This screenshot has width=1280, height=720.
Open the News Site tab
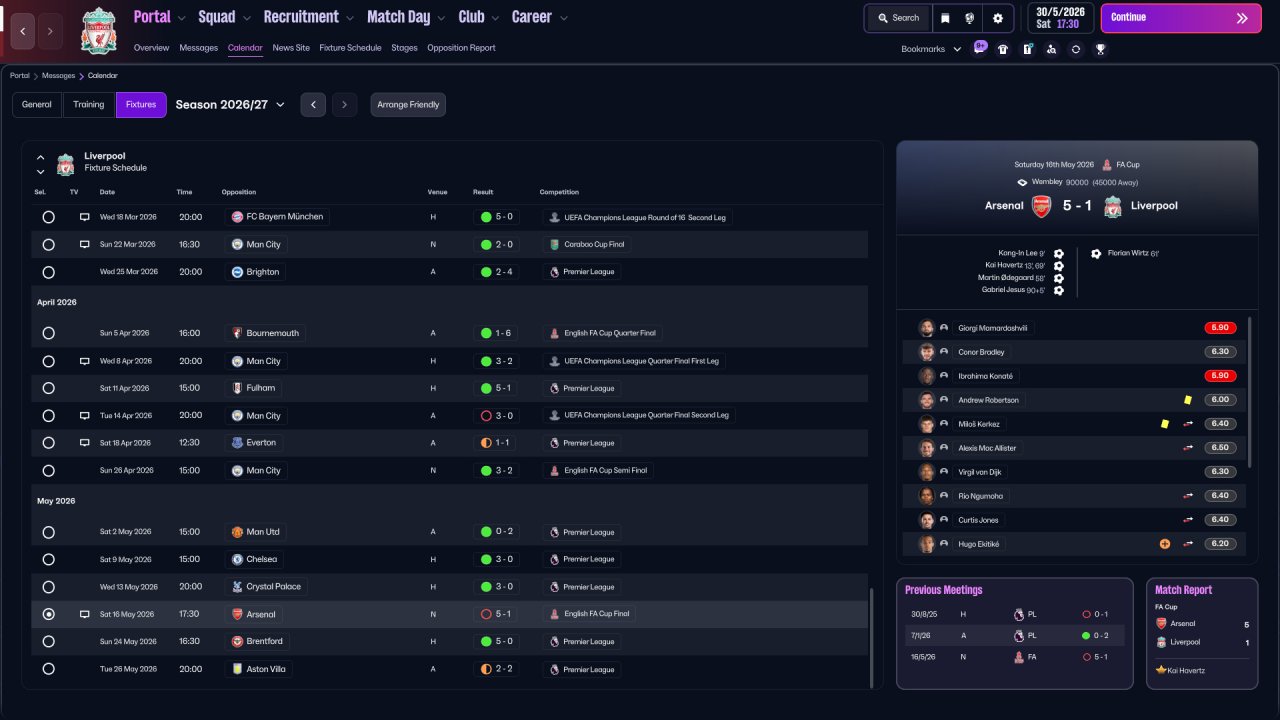coord(291,48)
